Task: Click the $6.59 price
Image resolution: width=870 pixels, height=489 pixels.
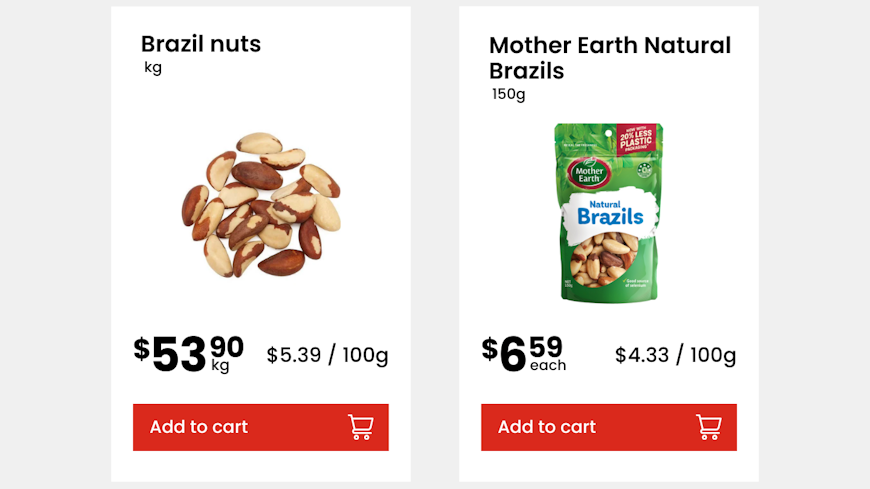Action: 524,353
